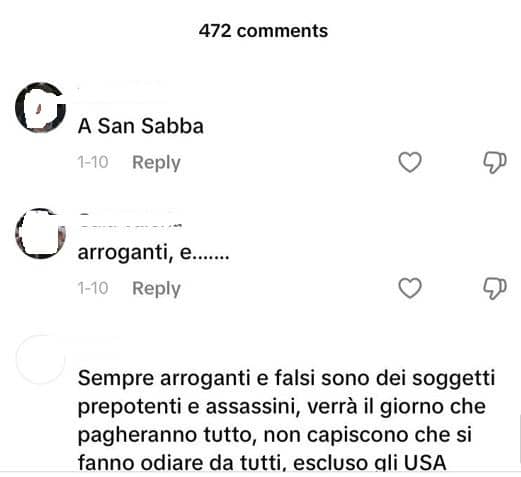Like the "A San Sabba" comment
Image resolution: width=521 pixels, height=477 pixels.
[410, 162]
